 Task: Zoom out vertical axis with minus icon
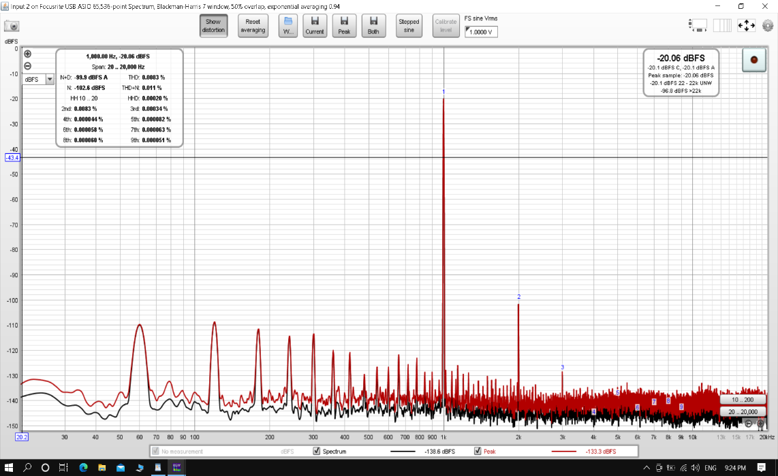coord(28,66)
